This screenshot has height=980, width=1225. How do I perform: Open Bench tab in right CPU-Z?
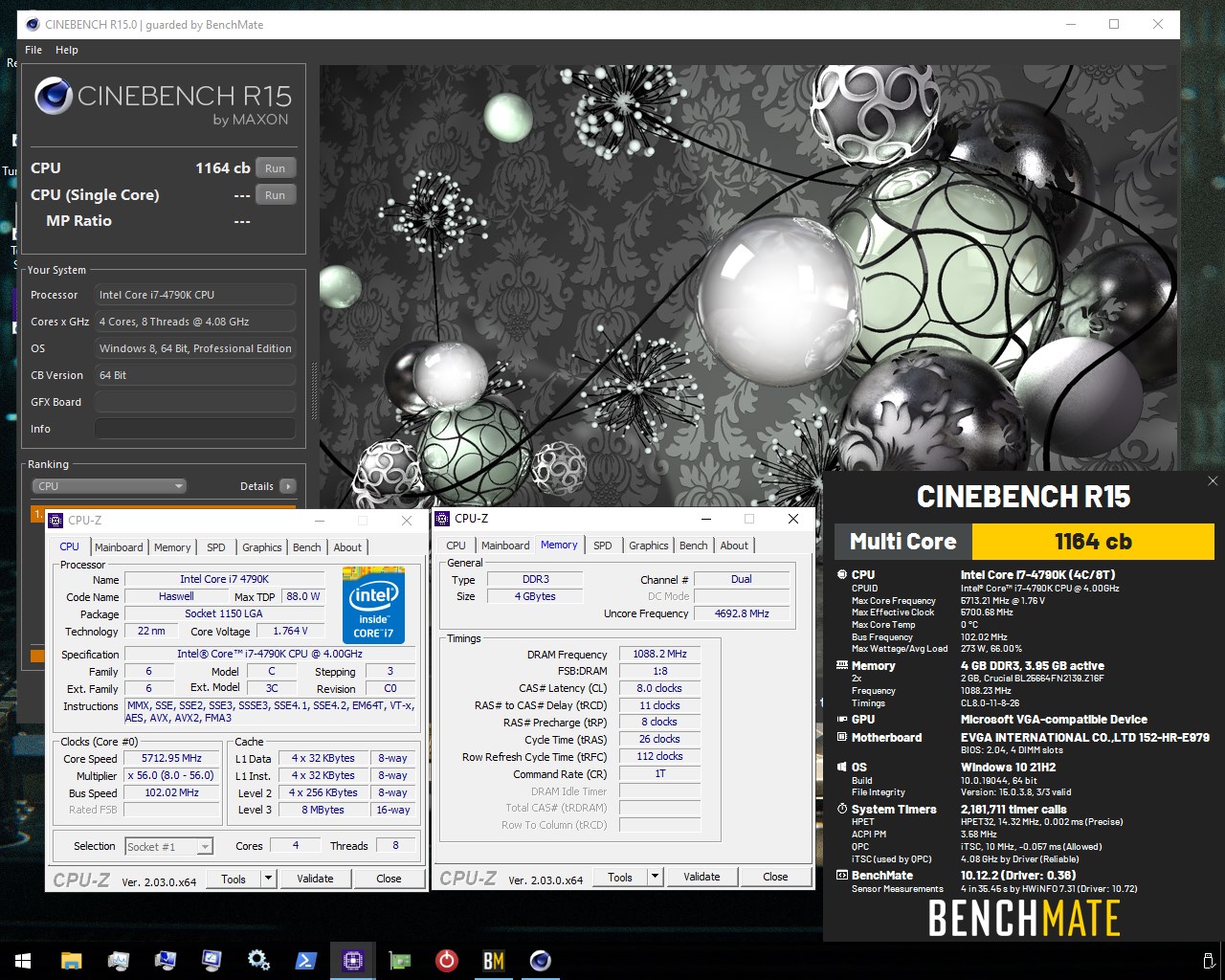[x=694, y=546]
